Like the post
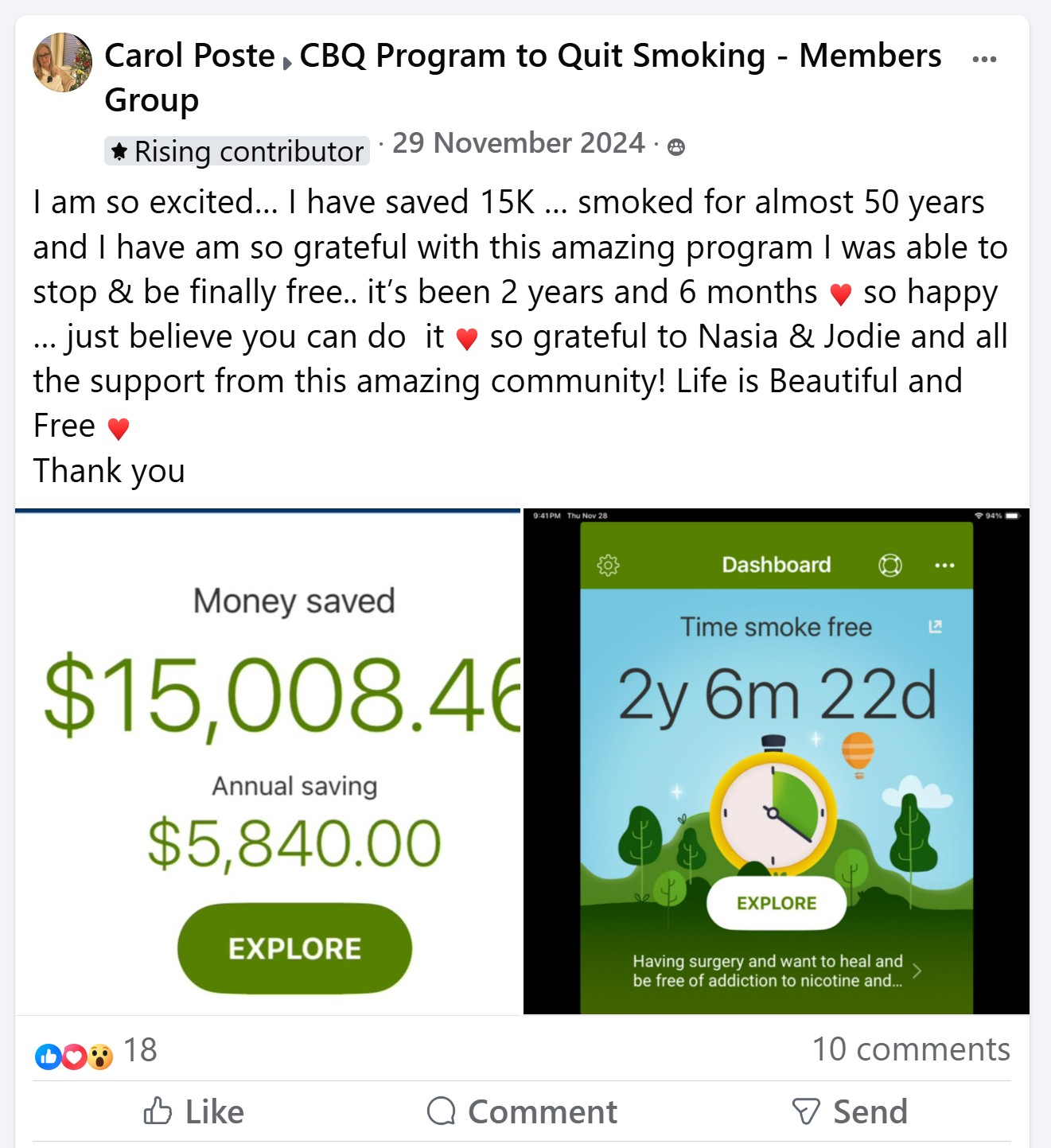Screen dimensions: 1051x1148 (194, 1111)
